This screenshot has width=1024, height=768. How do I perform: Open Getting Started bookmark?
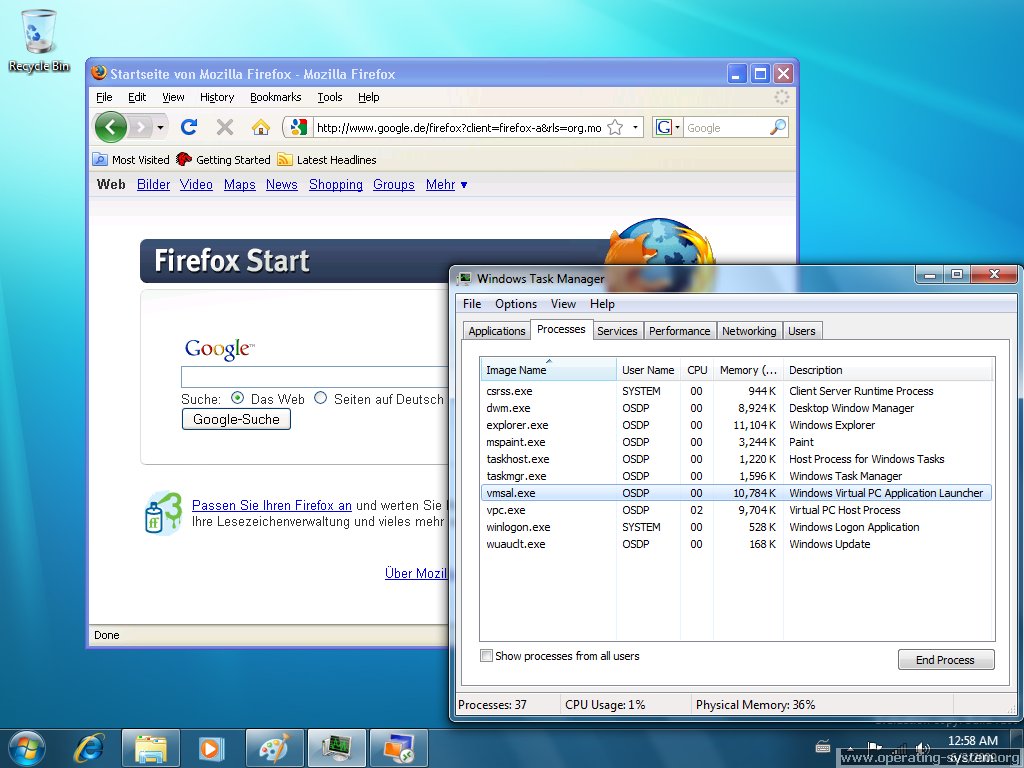223,159
